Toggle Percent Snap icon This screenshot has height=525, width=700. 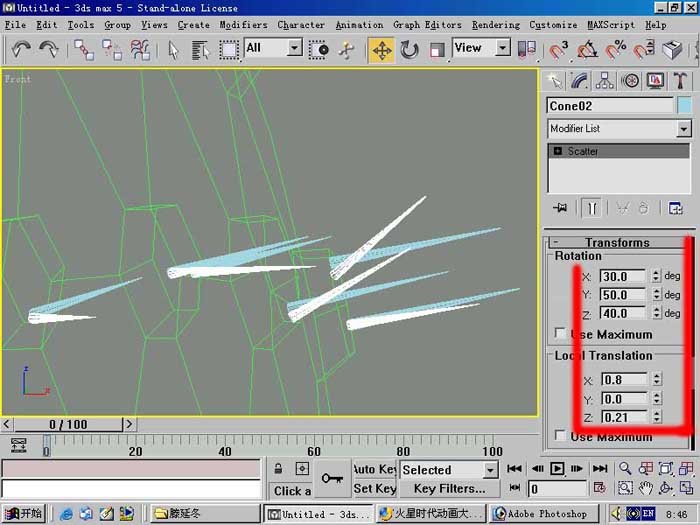click(616, 50)
